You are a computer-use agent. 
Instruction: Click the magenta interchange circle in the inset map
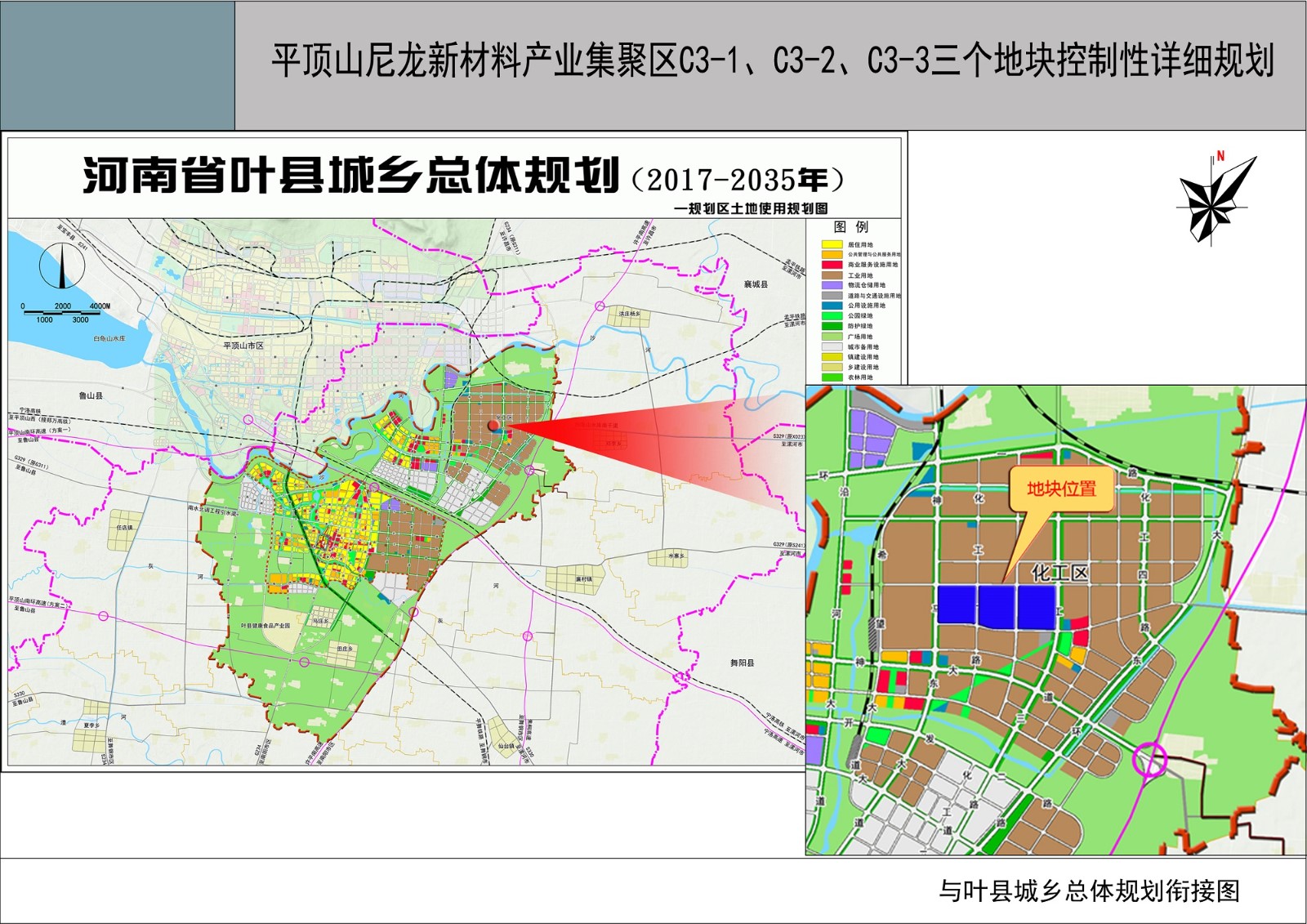(1149, 759)
